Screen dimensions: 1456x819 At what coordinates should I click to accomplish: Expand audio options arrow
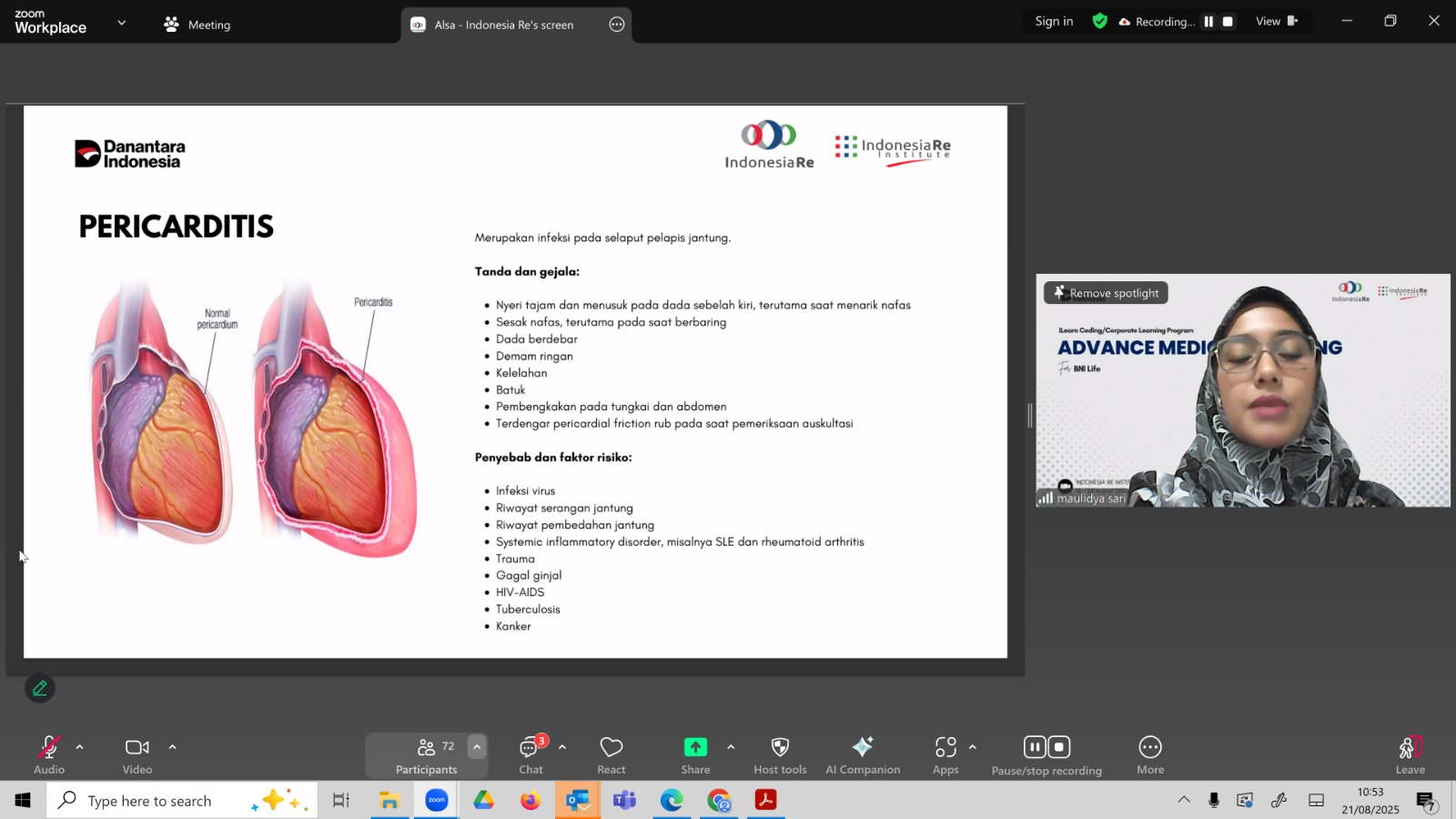(80, 747)
